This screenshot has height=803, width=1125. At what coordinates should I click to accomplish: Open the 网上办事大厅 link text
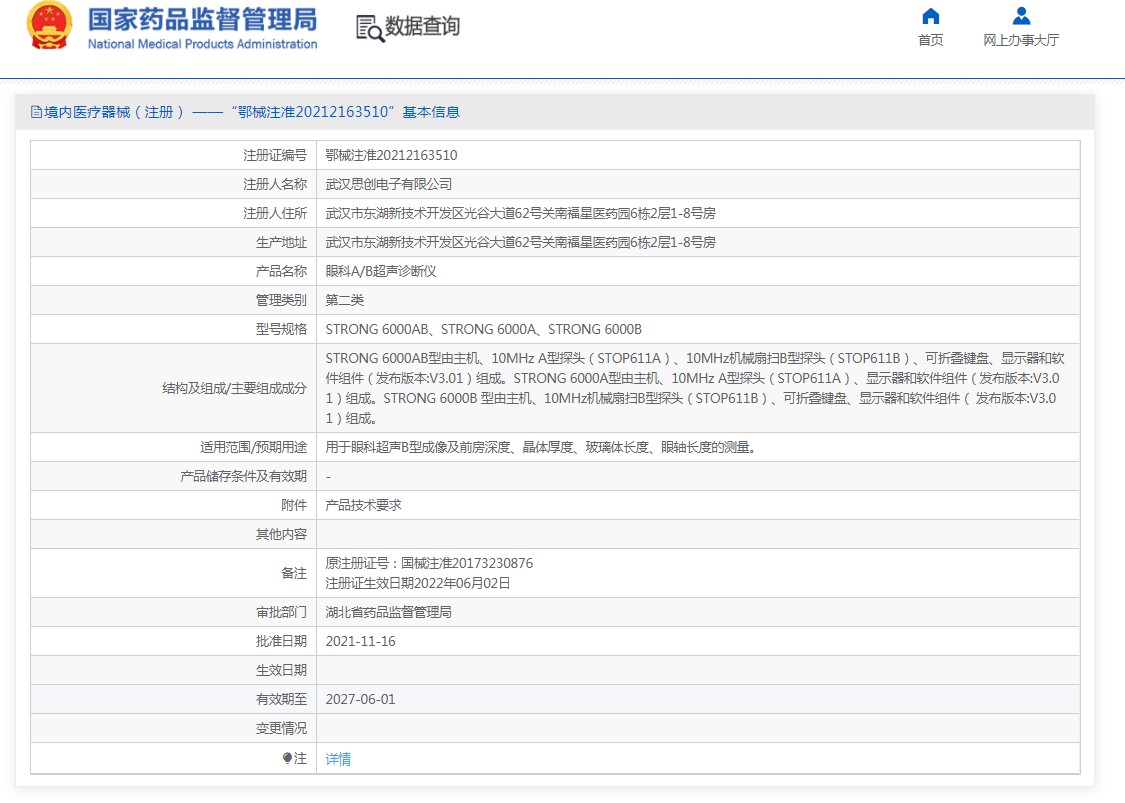(x=1021, y=40)
